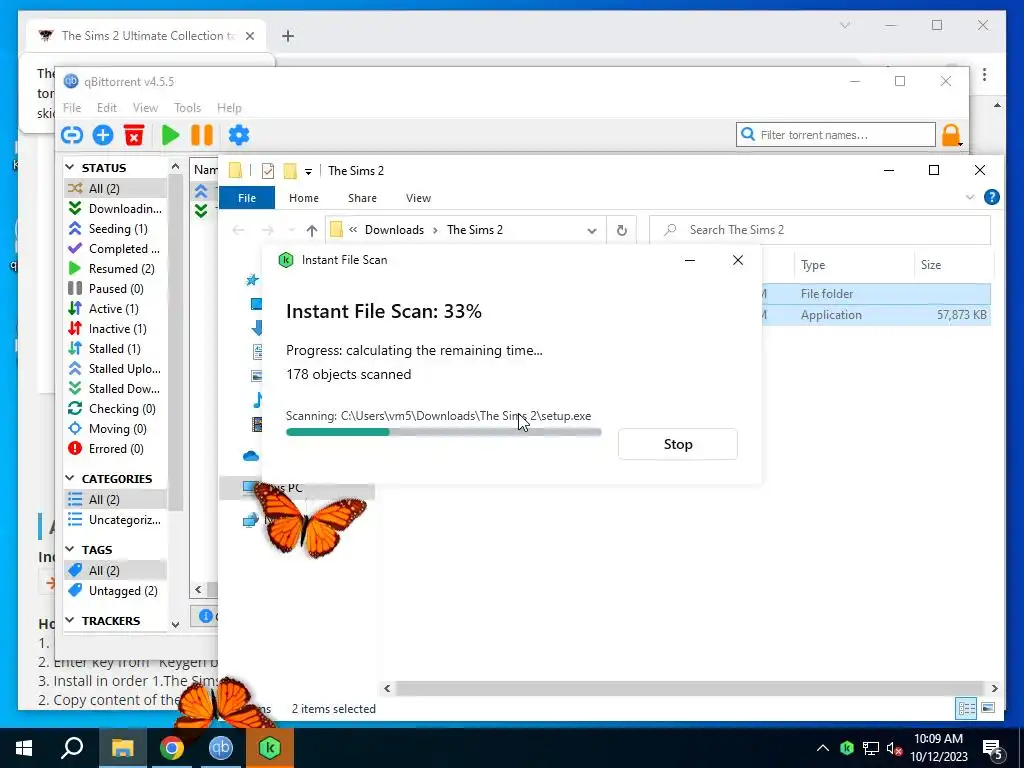Click Explorer Up one level arrow

[312, 231]
